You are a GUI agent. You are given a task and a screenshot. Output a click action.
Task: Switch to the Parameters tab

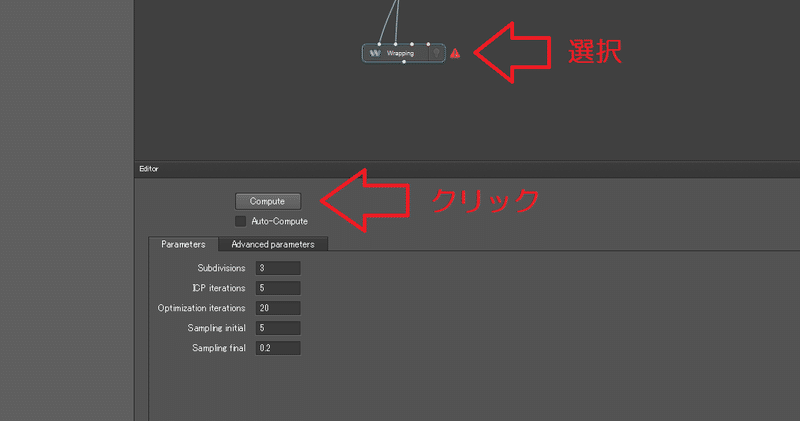click(x=183, y=244)
